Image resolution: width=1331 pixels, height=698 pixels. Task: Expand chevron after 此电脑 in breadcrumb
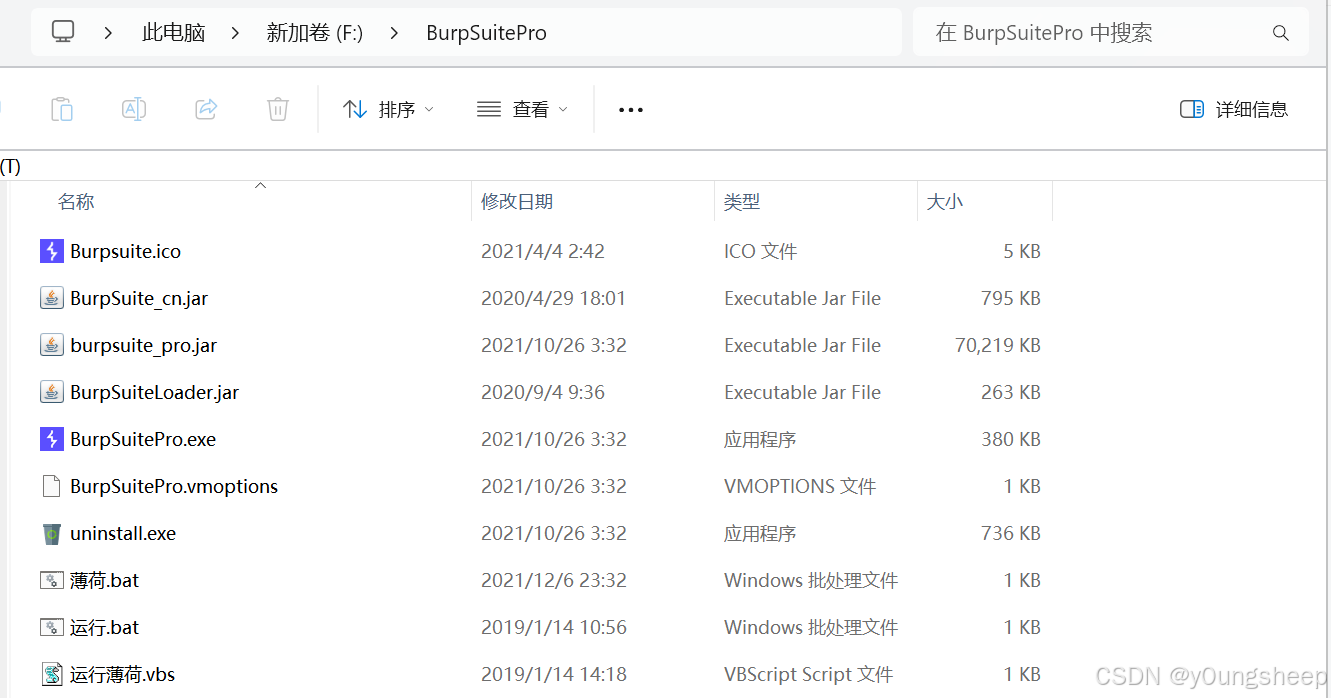[236, 33]
